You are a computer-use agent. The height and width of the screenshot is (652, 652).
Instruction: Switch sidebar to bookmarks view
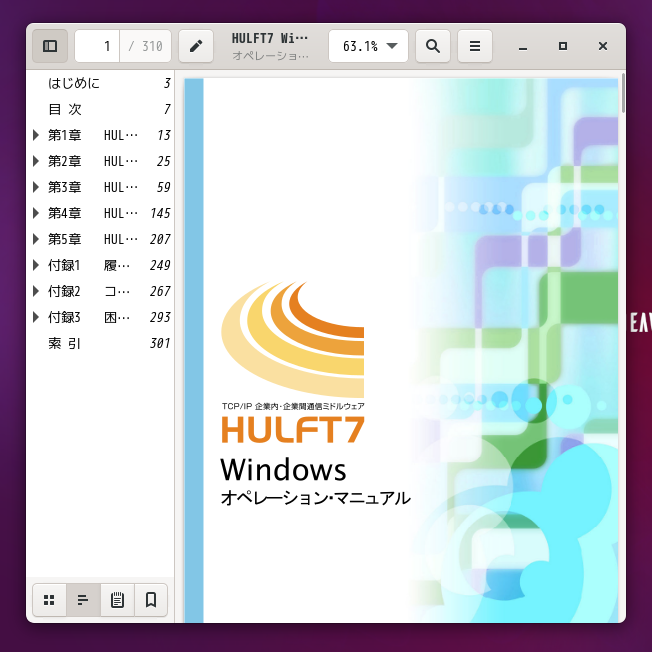pyautogui.click(x=151, y=600)
